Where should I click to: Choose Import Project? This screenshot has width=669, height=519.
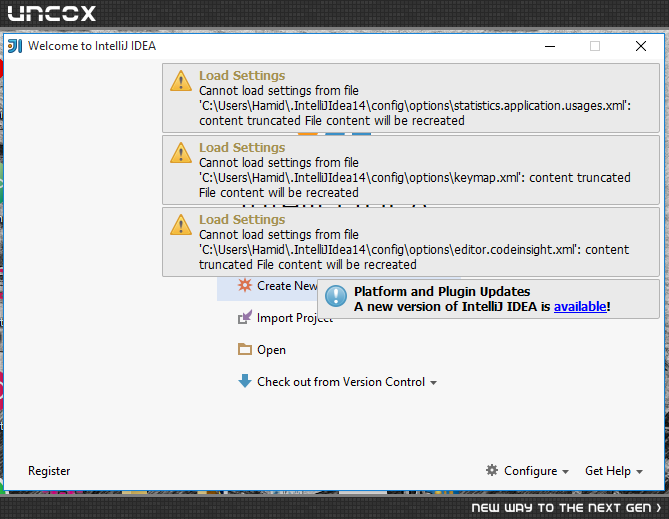point(285,318)
